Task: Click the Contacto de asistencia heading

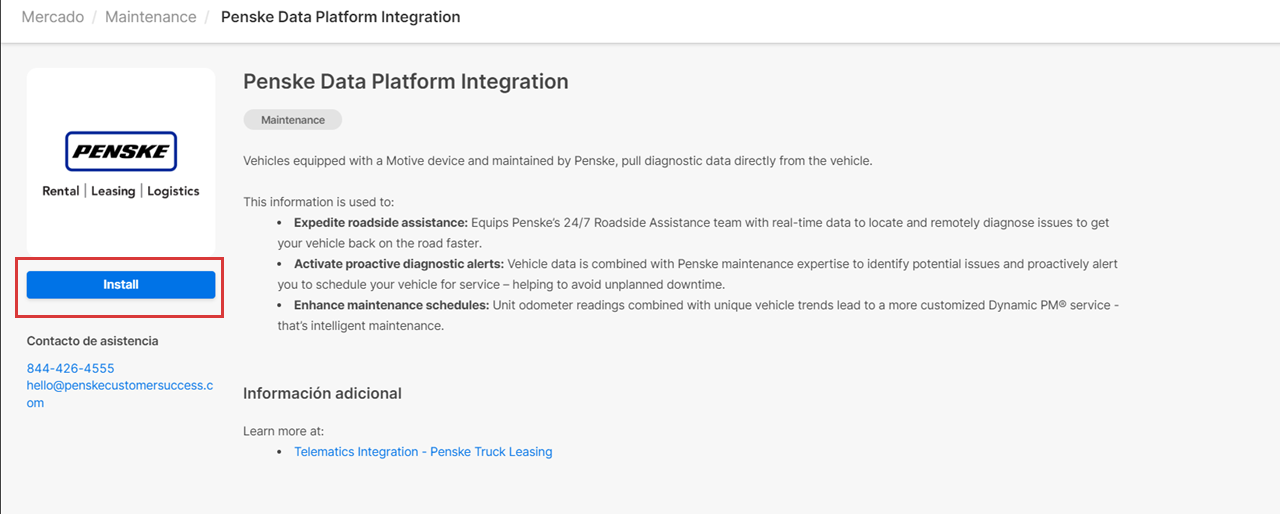Action: point(92,341)
